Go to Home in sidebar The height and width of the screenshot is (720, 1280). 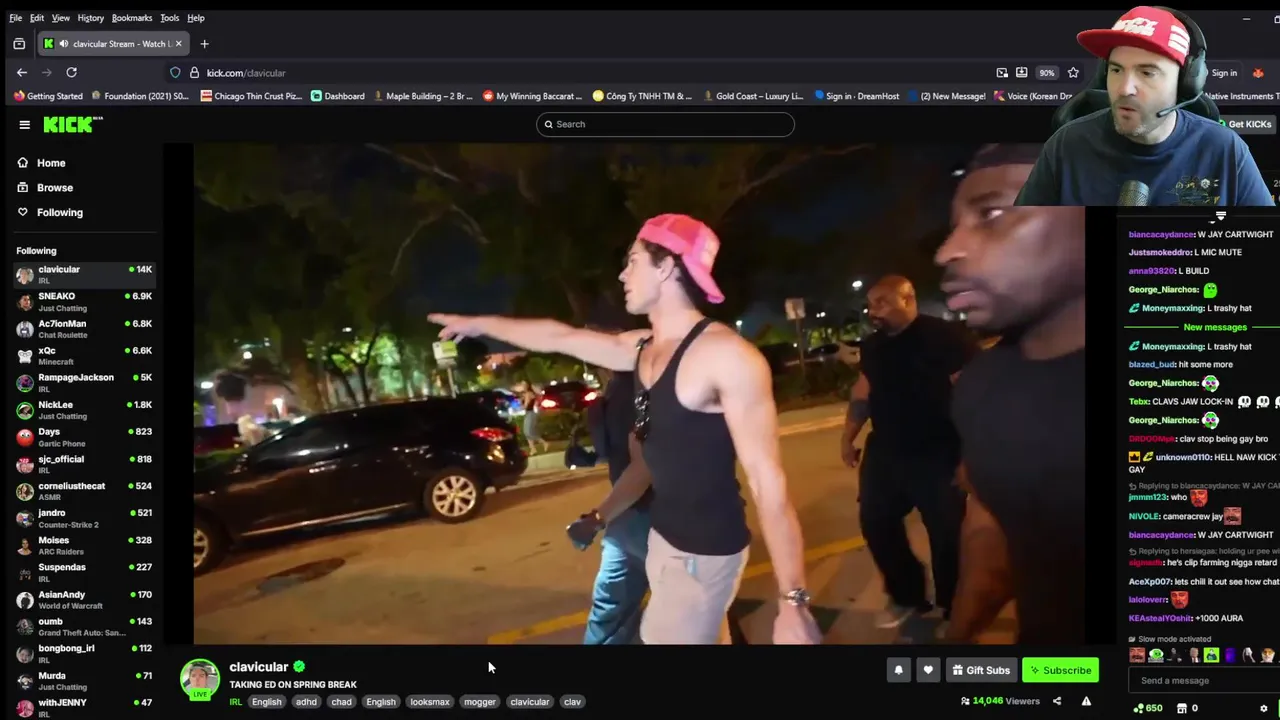[x=41, y=163]
